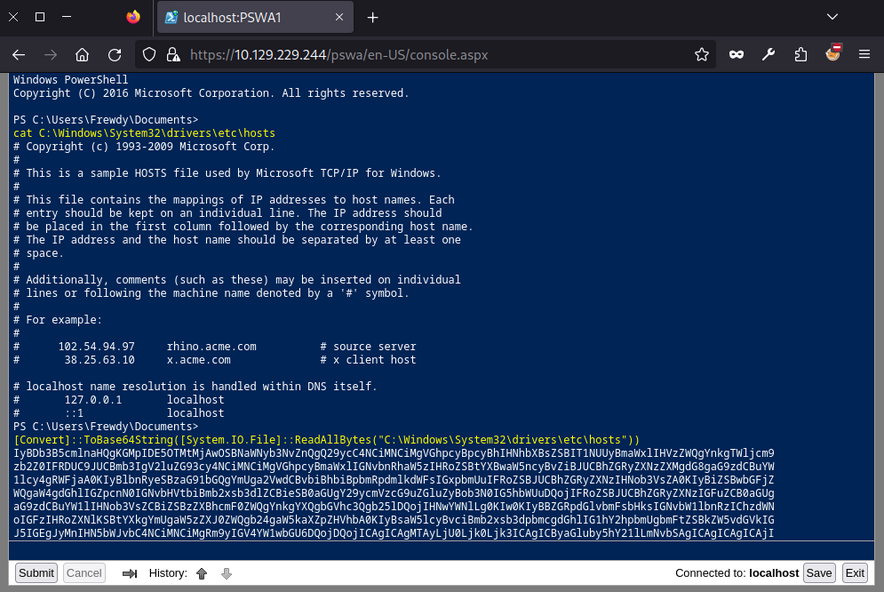Open the extensions puzzle piece menu
This screenshot has width=884, height=592.
tap(801, 55)
